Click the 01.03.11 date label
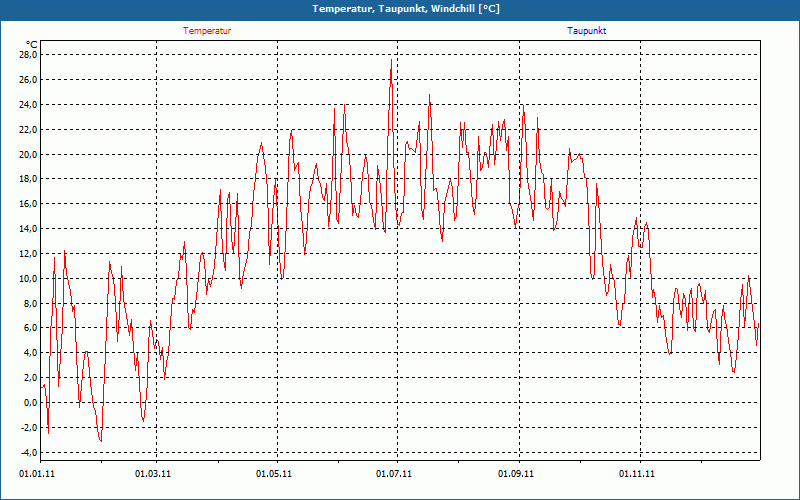The image size is (800, 500). click(153, 474)
